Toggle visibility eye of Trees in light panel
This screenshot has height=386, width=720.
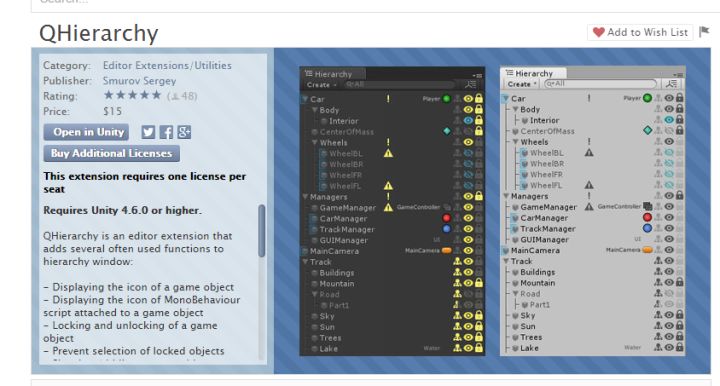pos(669,337)
